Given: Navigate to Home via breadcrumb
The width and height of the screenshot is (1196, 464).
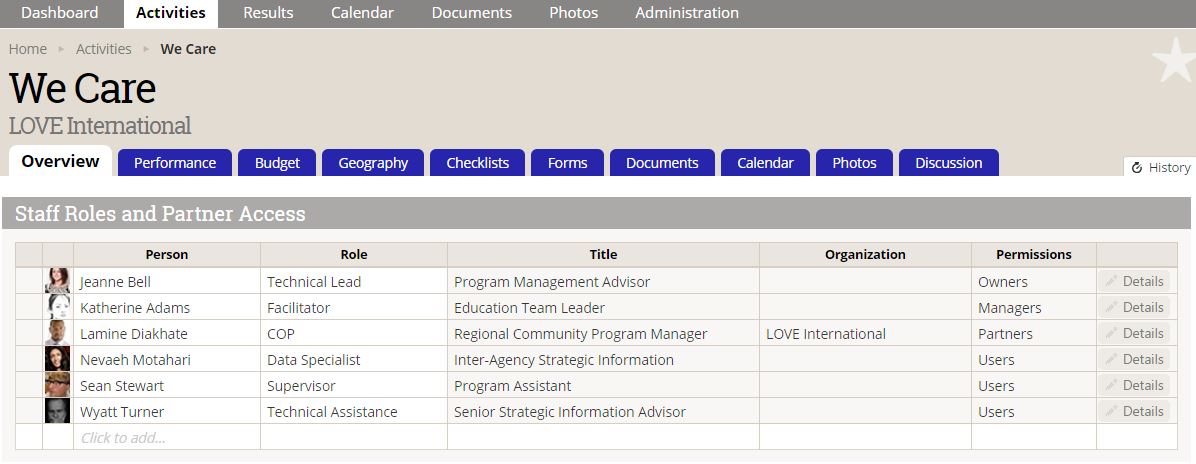Looking at the screenshot, I should point(28,49).
